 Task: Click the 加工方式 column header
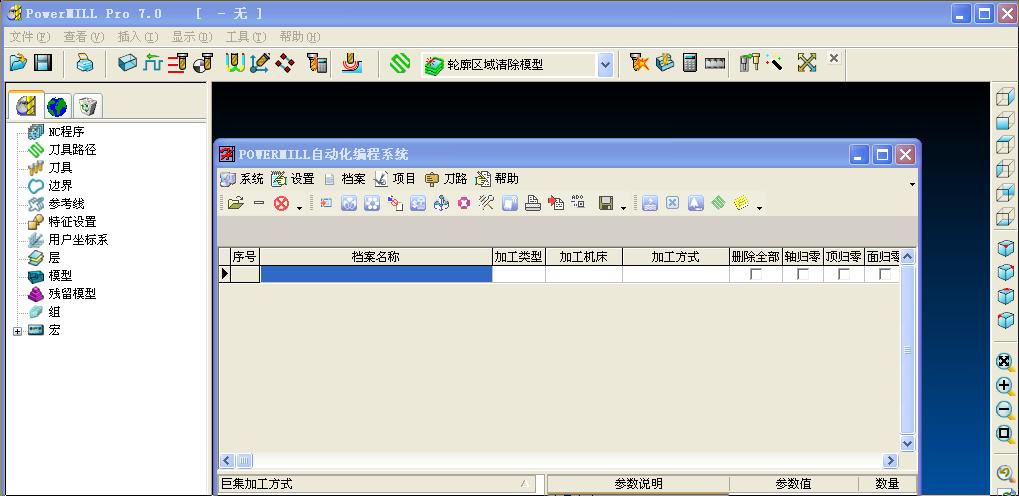(x=676, y=257)
